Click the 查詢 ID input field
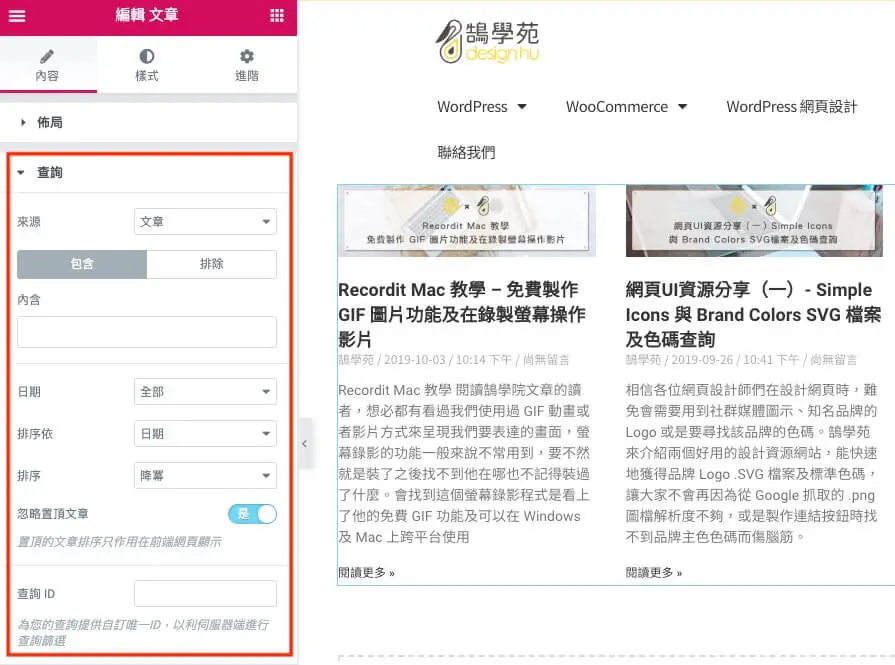Screen dimensions: 895x665 tap(205, 594)
